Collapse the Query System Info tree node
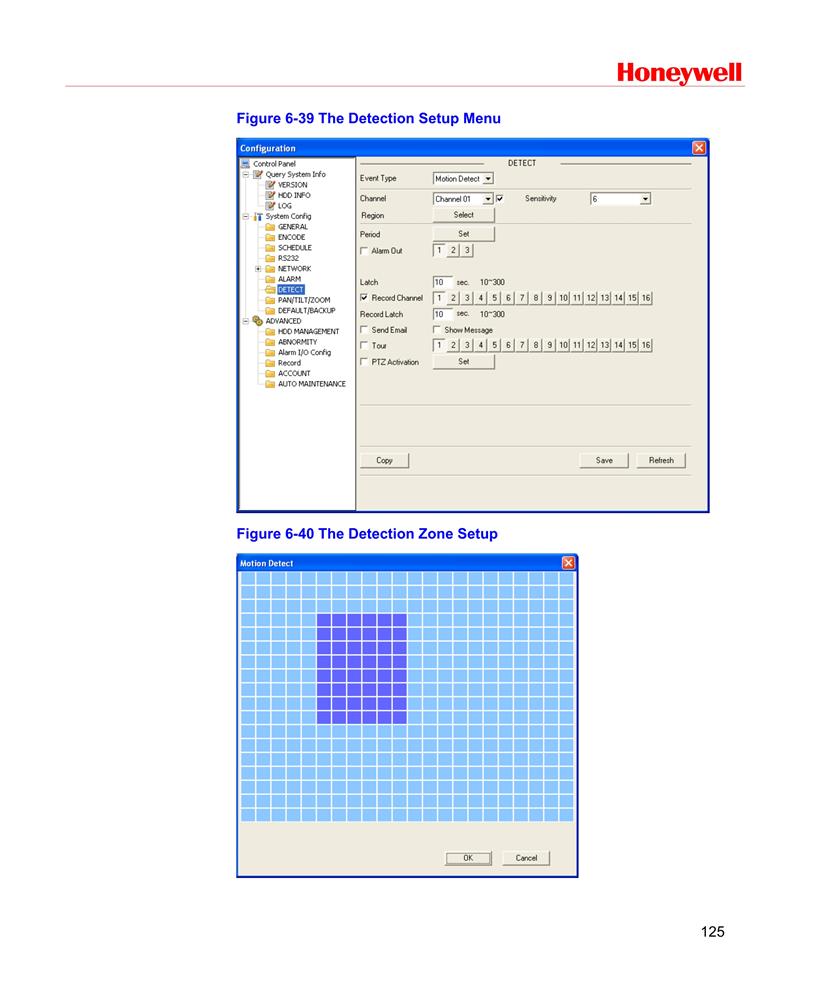This screenshot has width=817, height=991. [246, 174]
